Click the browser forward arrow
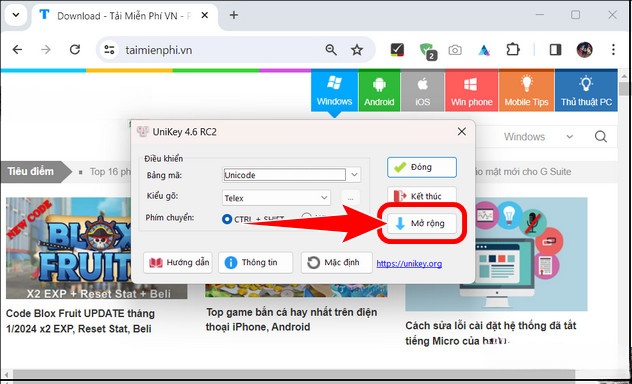Image resolution: width=632 pixels, height=384 pixels. 46,50
